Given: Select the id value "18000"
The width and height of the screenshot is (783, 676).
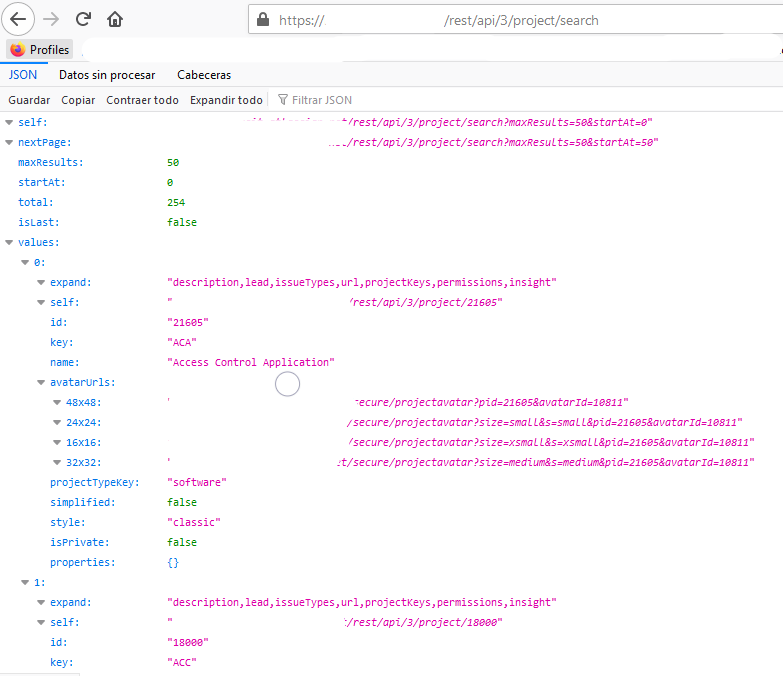Looking at the screenshot, I should click(188, 643).
